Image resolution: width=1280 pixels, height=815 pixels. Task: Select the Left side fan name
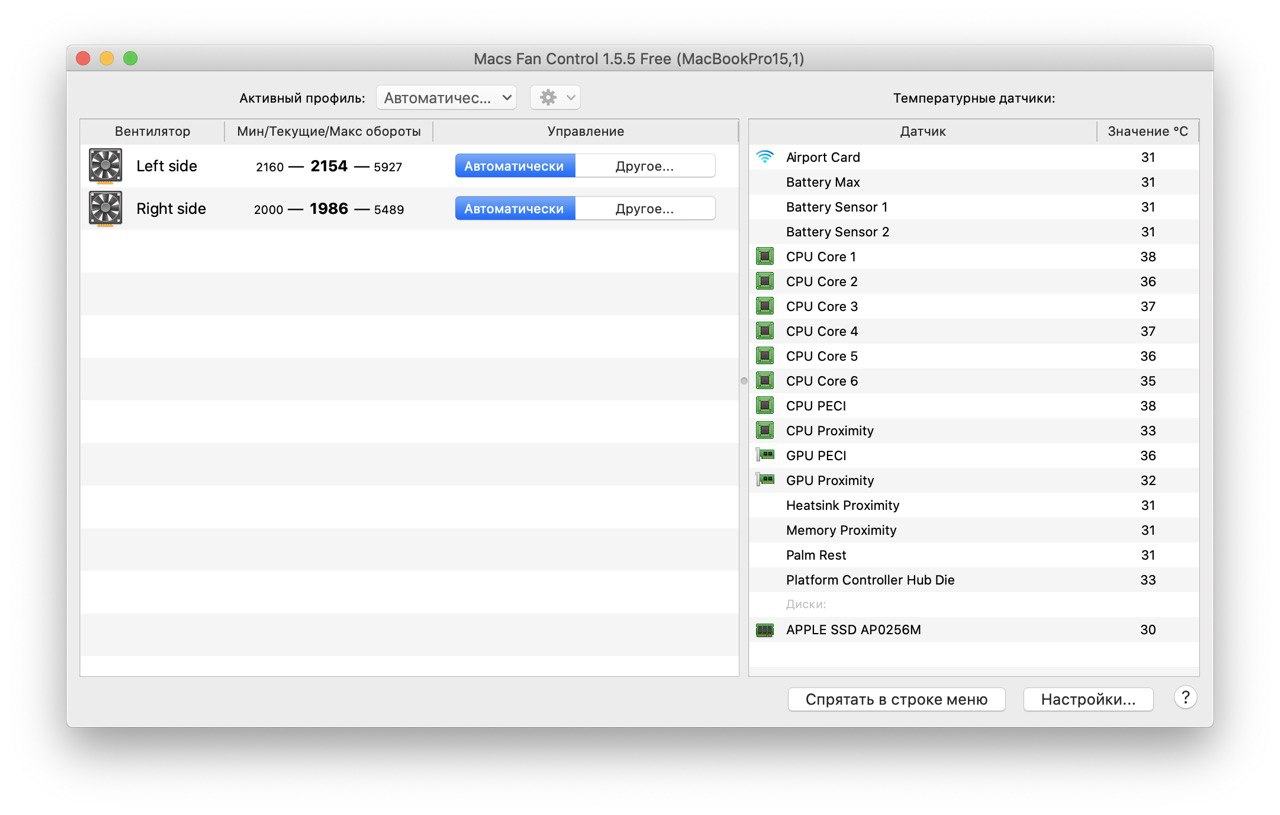pos(167,166)
